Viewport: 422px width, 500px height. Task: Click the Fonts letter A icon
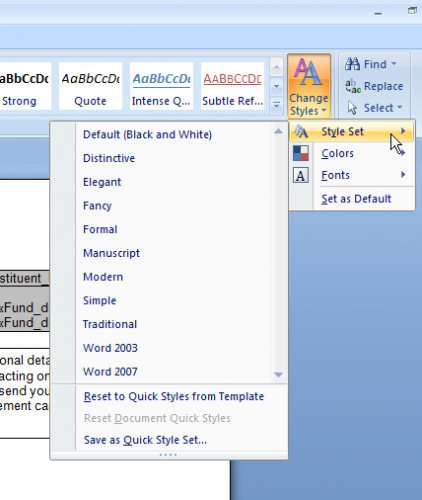pos(301,175)
